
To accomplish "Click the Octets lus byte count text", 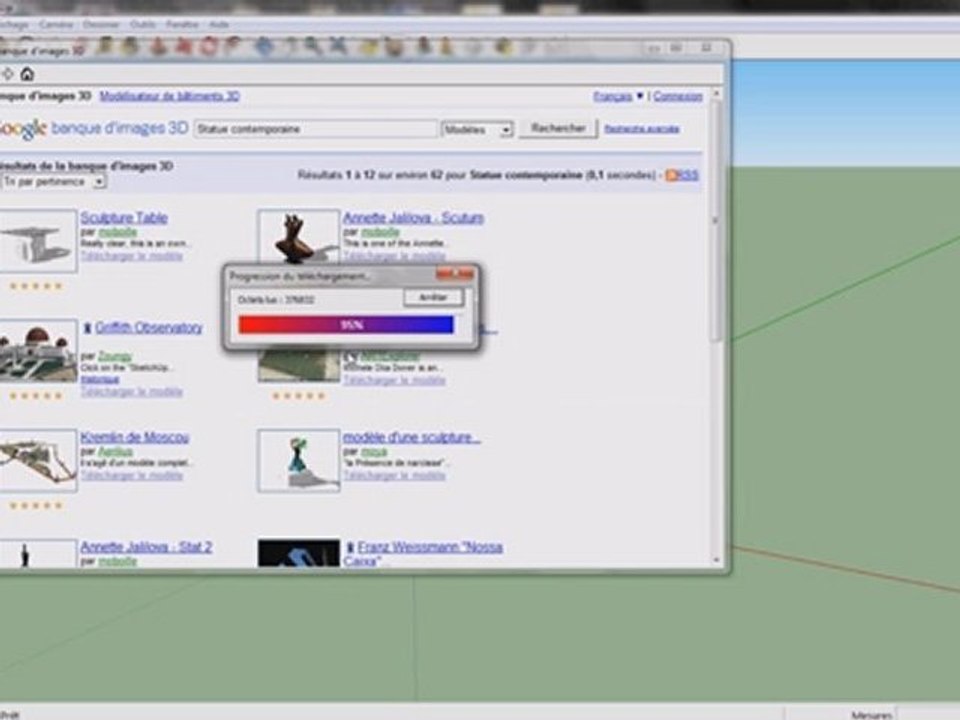I will click(x=276, y=299).
